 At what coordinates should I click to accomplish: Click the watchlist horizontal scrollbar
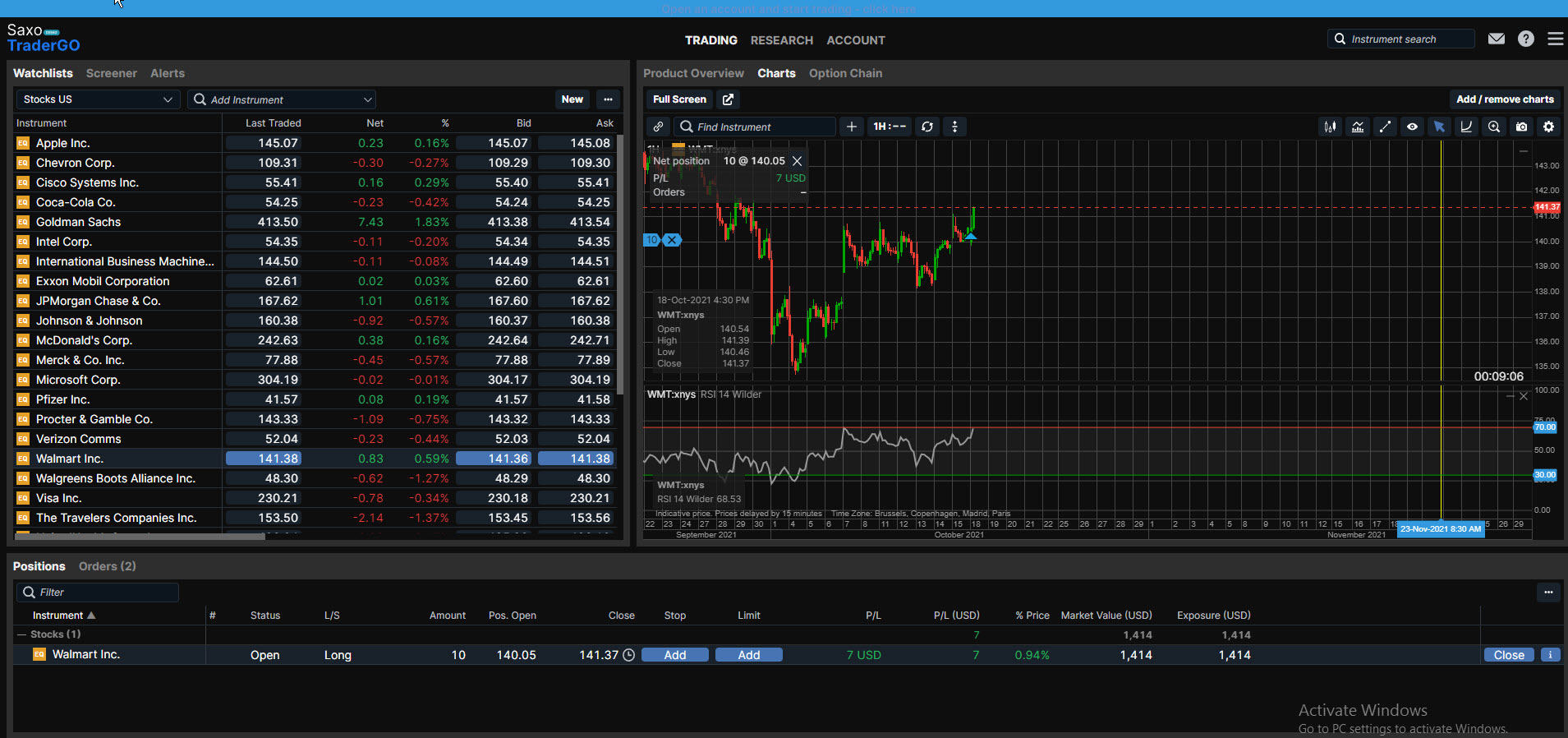(140, 536)
